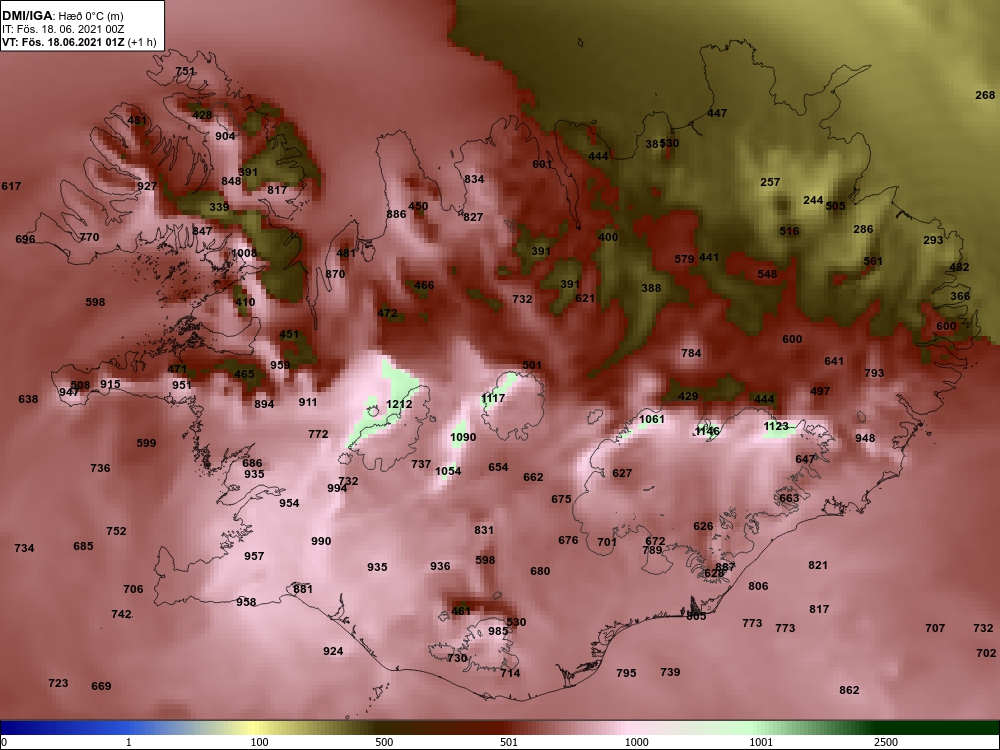The image size is (1000, 750).
Task: Click the 1212 value on the map
Action: (399, 404)
